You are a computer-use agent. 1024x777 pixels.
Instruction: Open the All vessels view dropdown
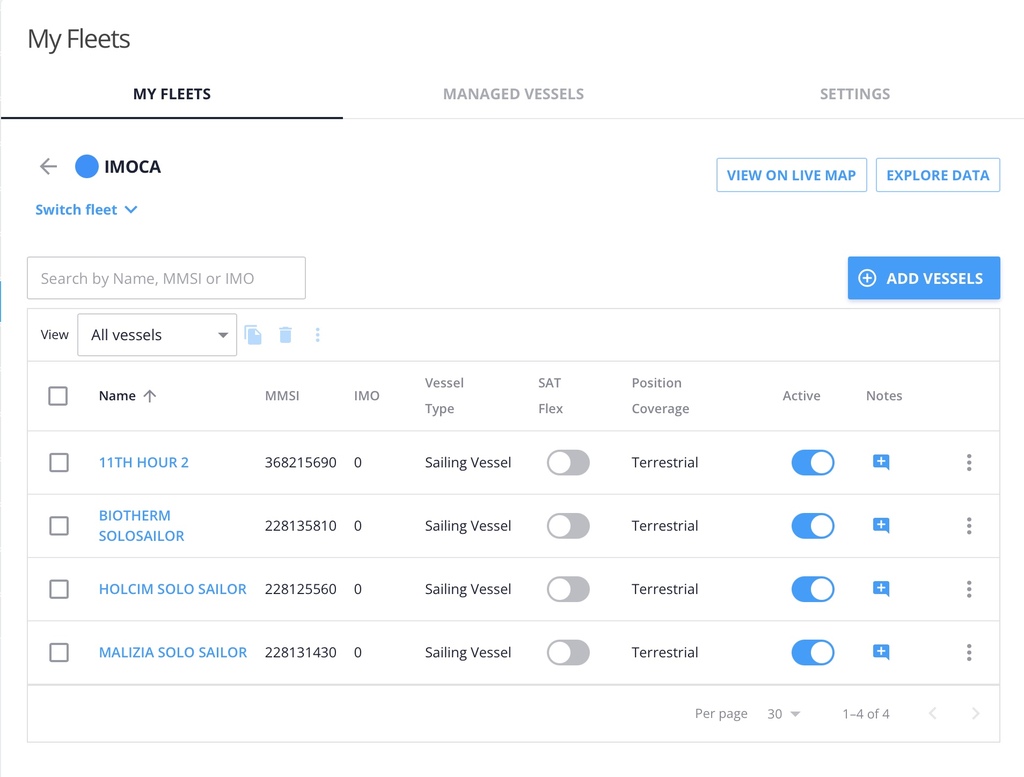coord(157,335)
